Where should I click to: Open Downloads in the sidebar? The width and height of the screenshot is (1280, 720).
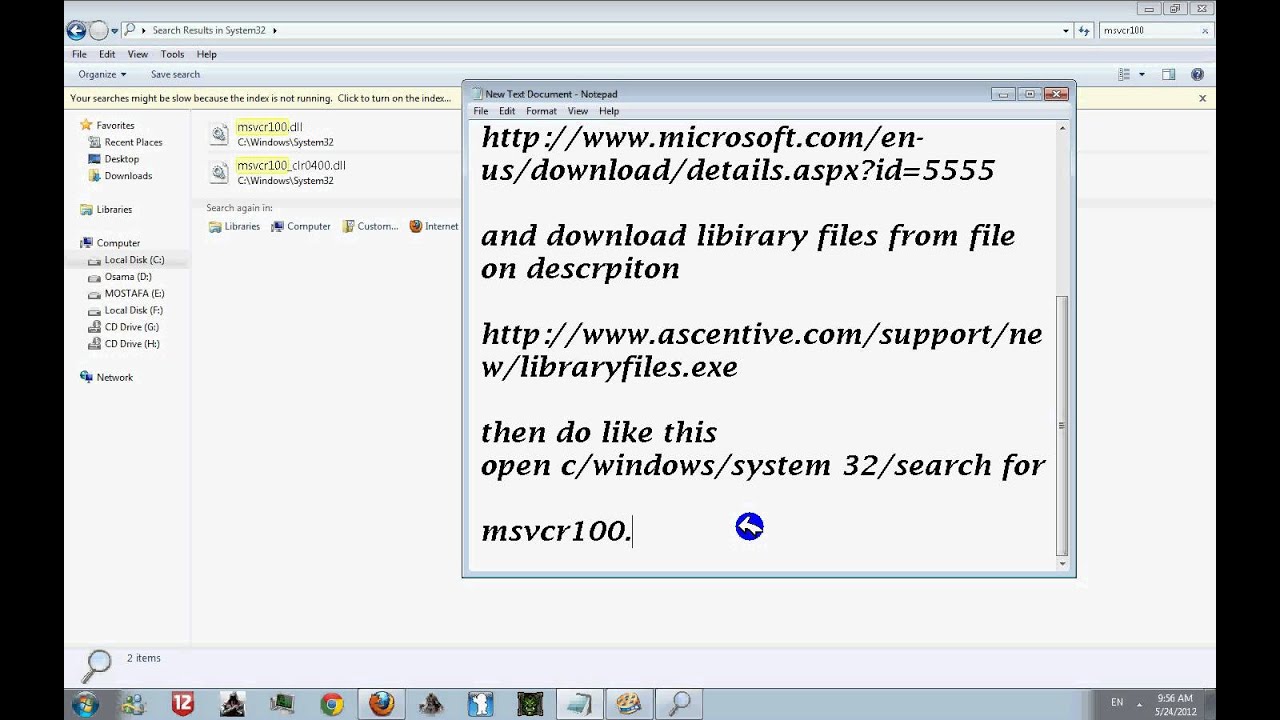click(128, 176)
